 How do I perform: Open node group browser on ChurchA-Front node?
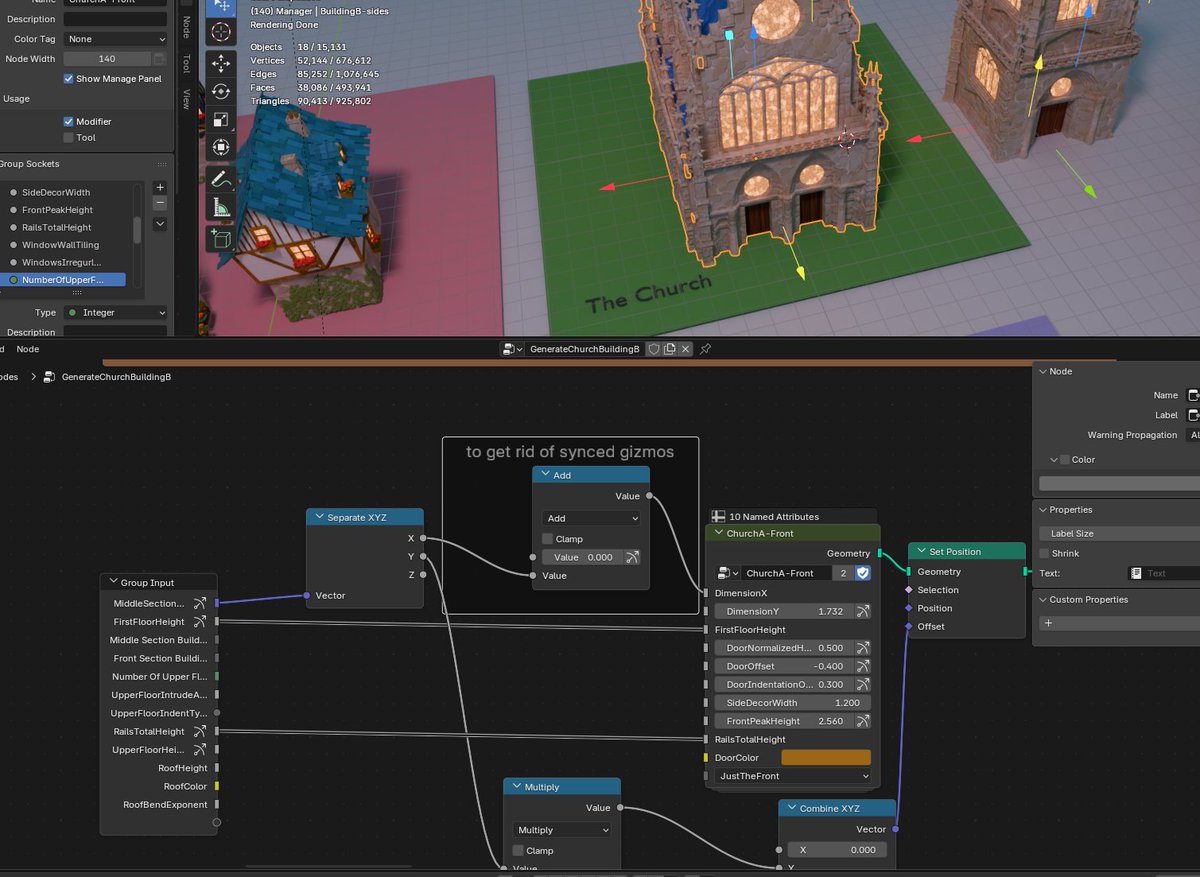727,573
